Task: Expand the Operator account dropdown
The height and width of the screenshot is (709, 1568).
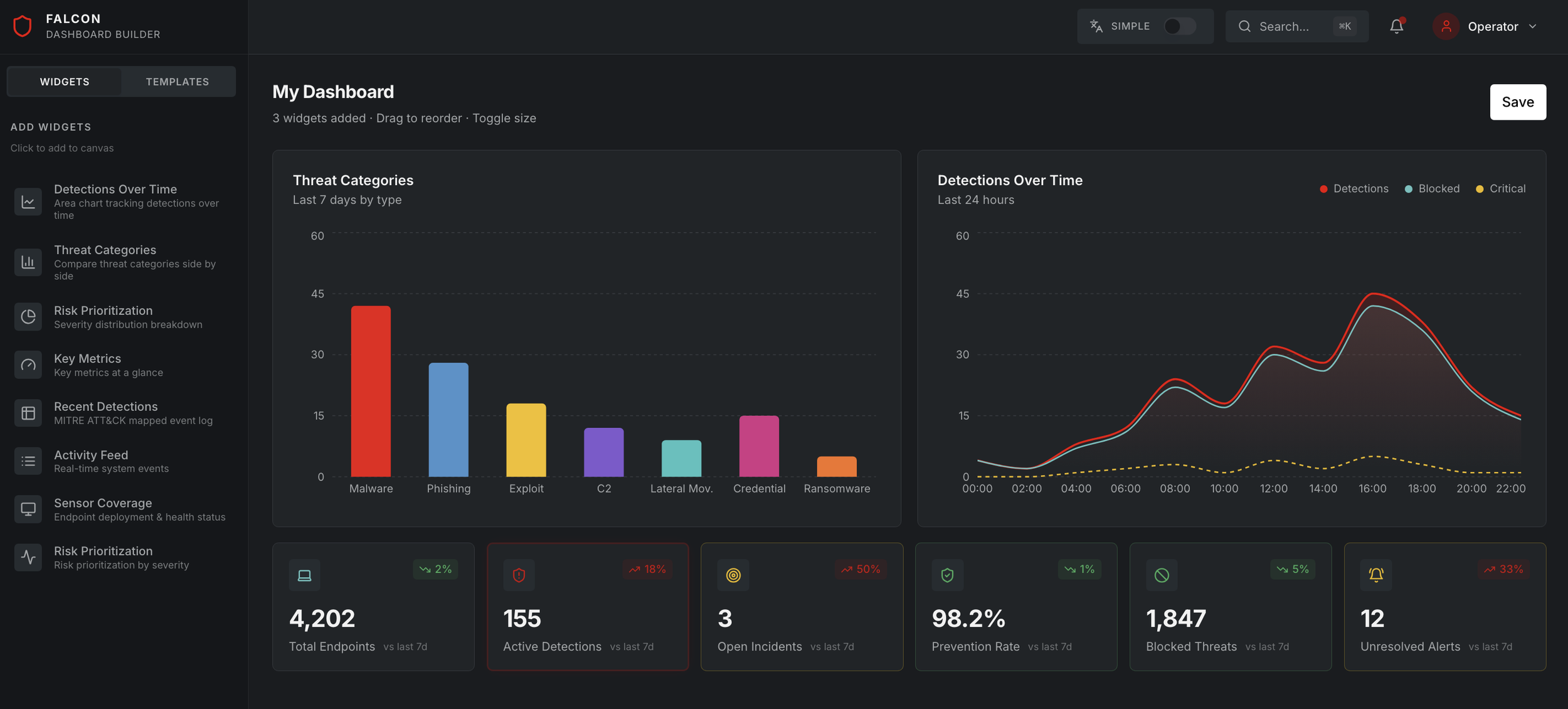Action: [1533, 26]
